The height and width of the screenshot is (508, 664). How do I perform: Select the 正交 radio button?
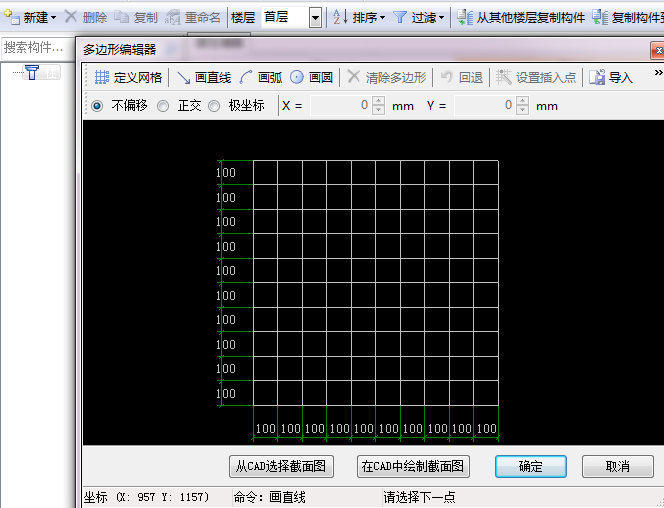coord(163,106)
